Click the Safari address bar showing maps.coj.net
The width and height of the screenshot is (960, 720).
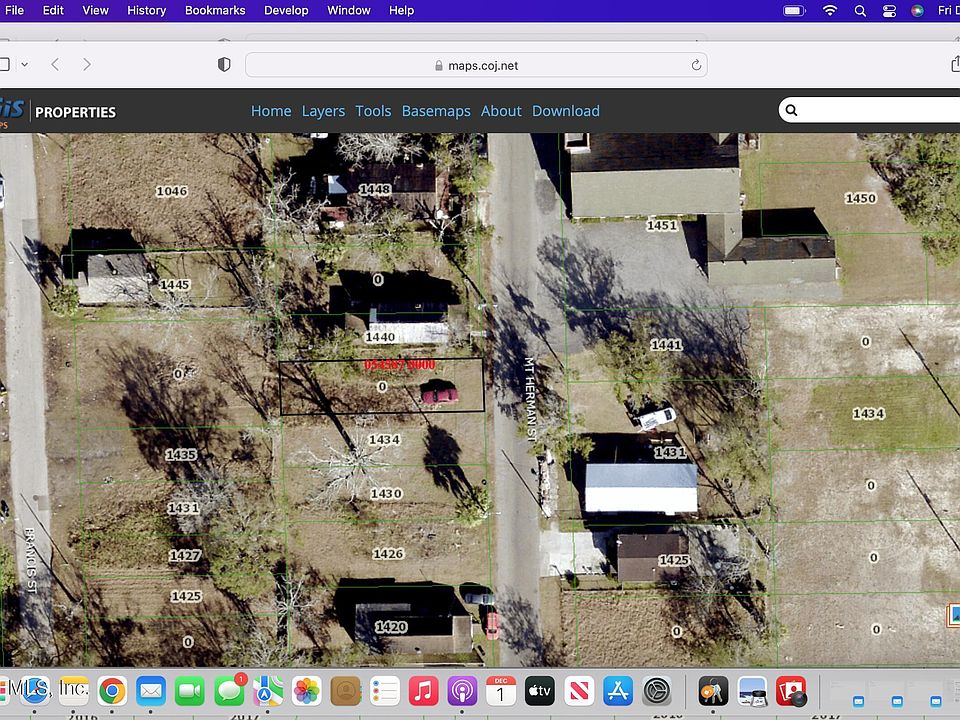476,65
